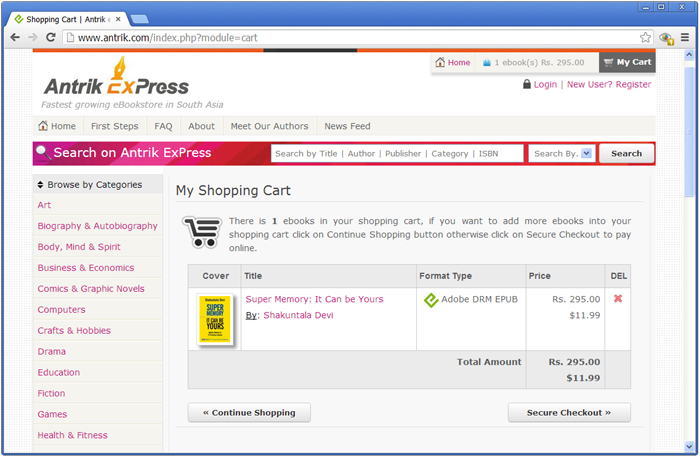Click the Adobe DRM EPUB format icon
Screen dimensions: 700x458
point(431,300)
